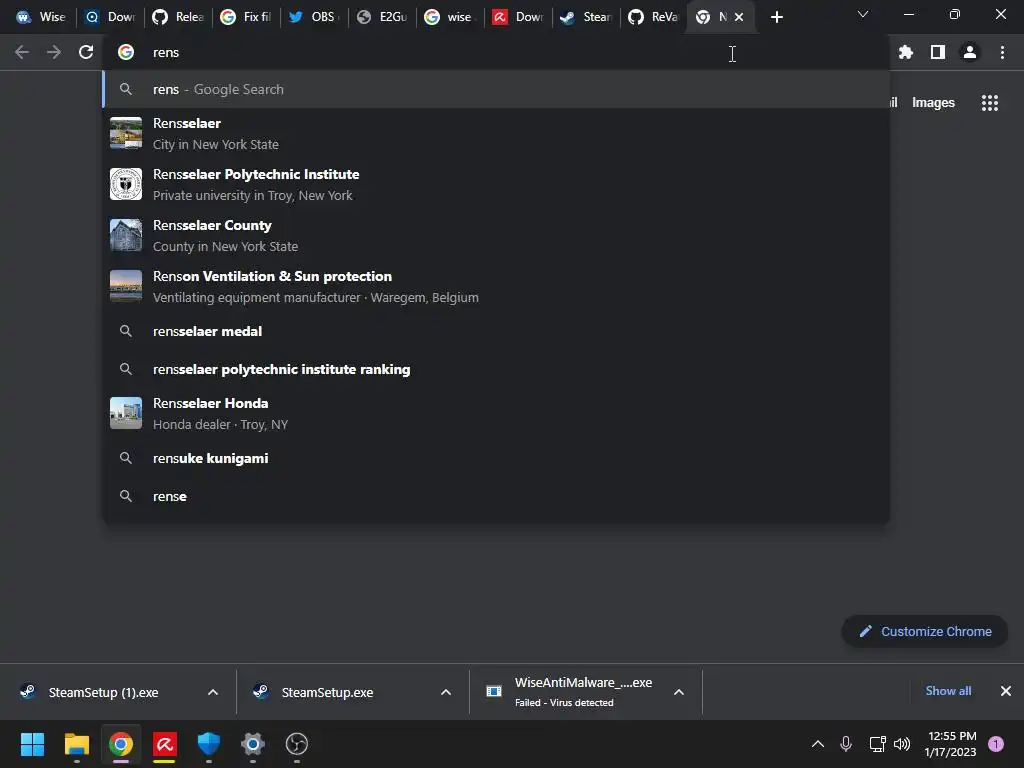
Task: Choose Rensselaer Honda suggestion
Action: click(496, 413)
